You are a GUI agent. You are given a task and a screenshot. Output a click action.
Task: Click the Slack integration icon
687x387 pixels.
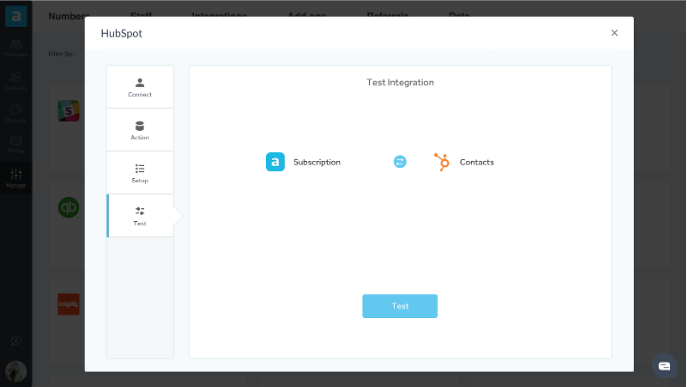coord(69,110)
